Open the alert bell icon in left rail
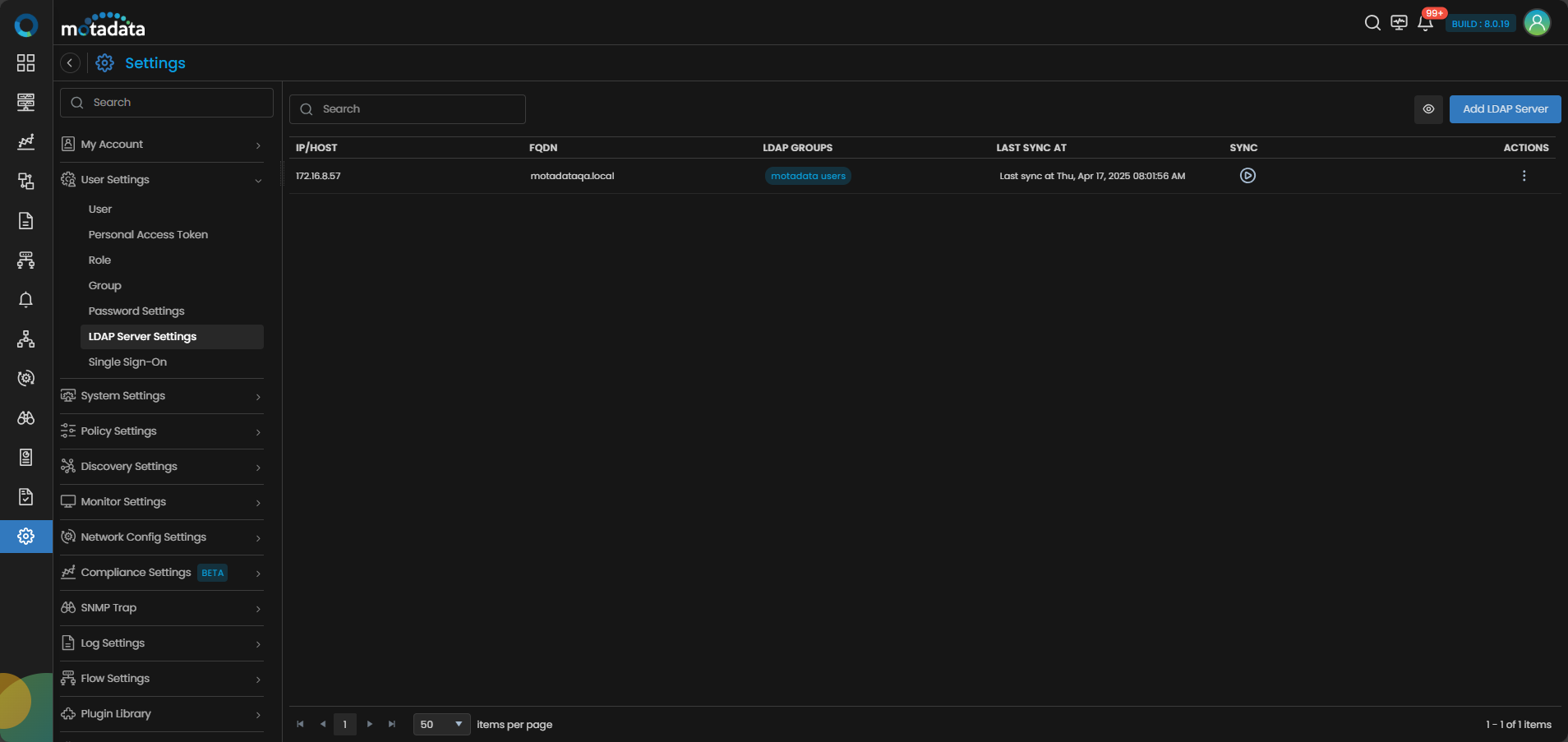The image size is (1568, 742). click(26, 300)
